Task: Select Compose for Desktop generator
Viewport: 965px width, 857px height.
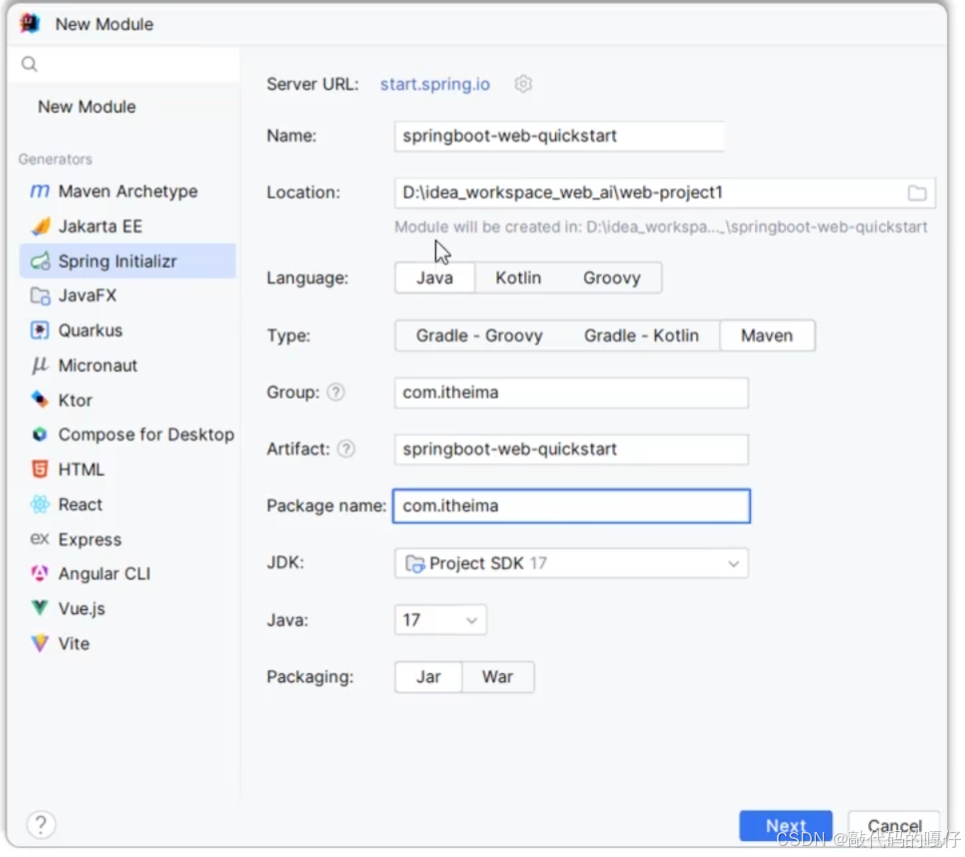Action: point(127,435)
